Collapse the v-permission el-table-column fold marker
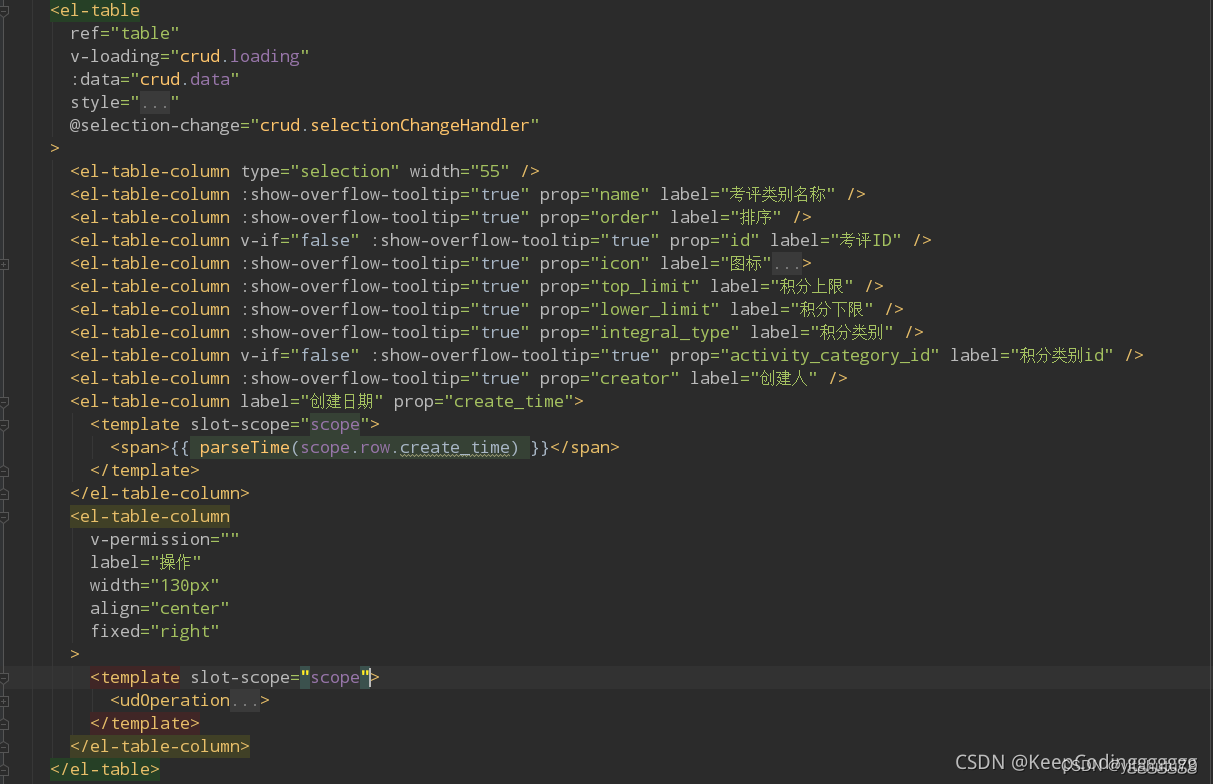The height and width of the screenshot is (784, 1213). coord(5,517)
